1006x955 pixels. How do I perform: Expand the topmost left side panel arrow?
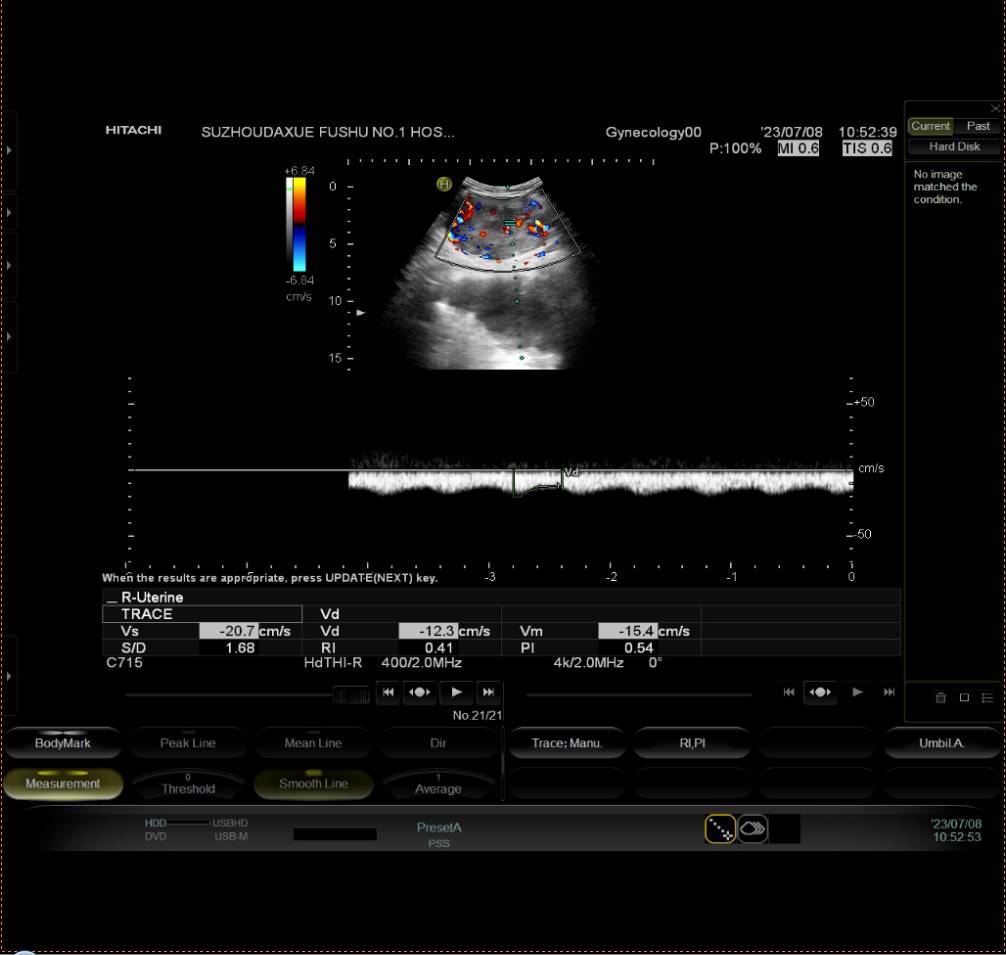9,150
